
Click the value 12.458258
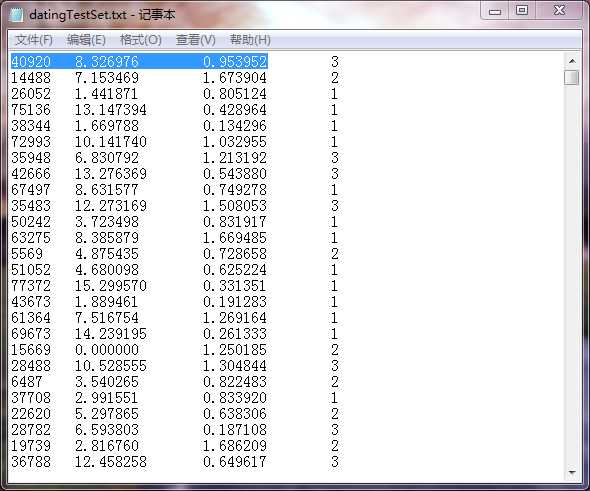click(111, 462)
